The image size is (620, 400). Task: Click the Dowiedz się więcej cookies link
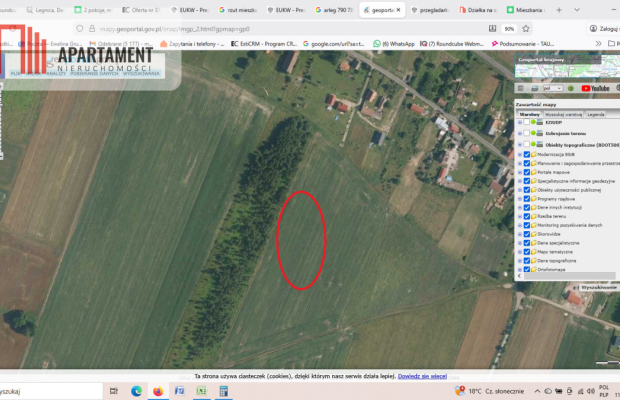[422, 376]
